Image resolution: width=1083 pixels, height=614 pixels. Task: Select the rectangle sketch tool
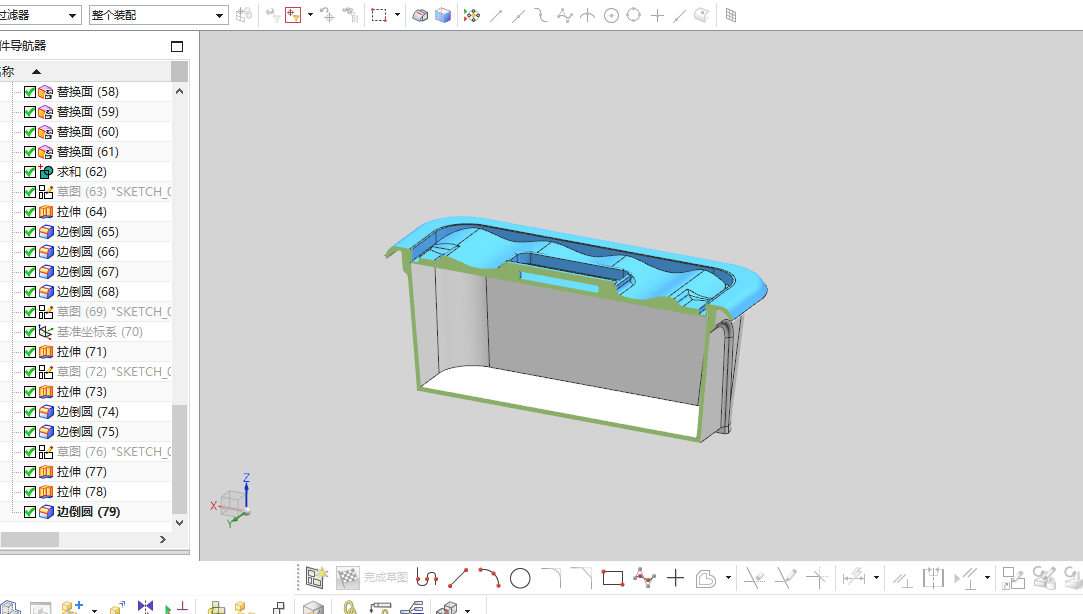[613, 578]
